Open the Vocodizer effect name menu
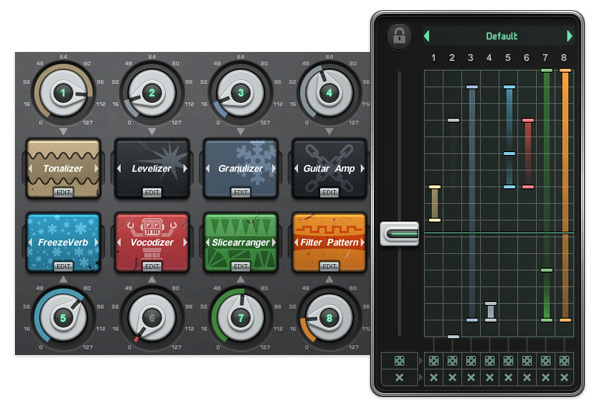This screenshot has height=400, width=600. pos(152,242)
